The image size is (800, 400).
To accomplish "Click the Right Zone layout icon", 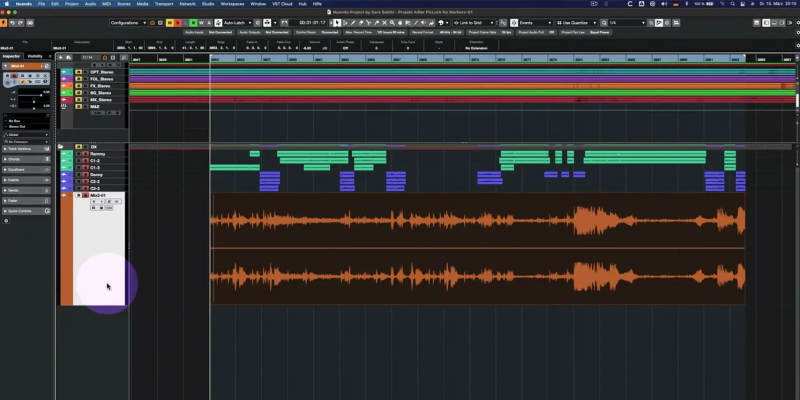I will [x=782, y=22].
